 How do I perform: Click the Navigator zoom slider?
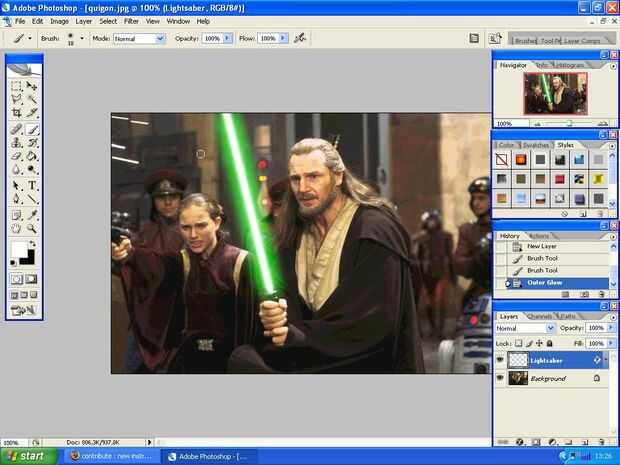pyautogui.click(x=569, y=123)
